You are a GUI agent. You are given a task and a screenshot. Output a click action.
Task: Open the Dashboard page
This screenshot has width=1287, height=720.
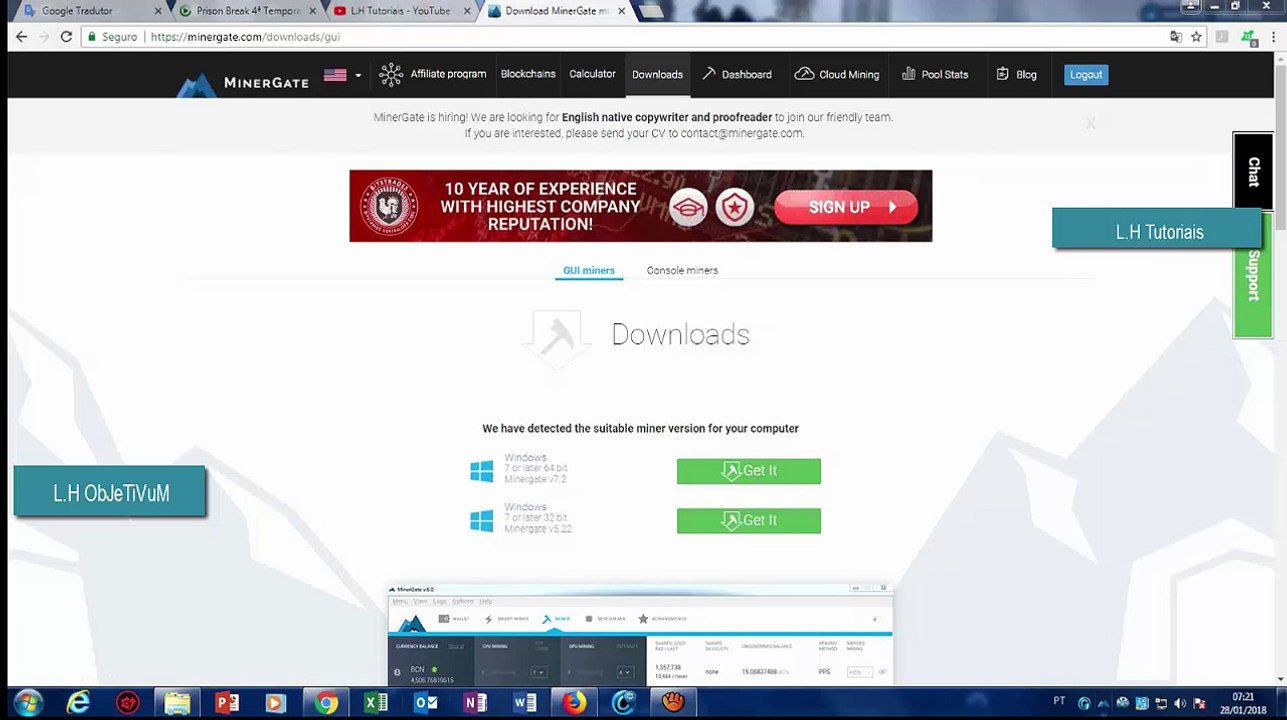pyautogui.click(x=737, y=74)
